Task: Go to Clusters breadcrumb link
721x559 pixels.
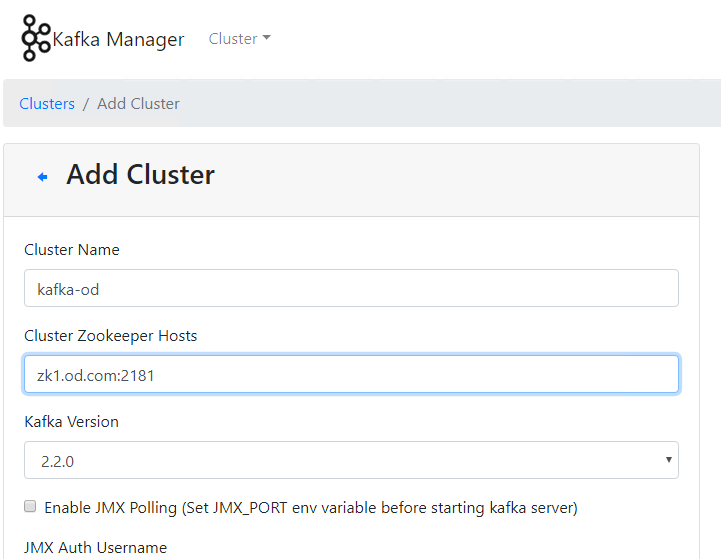Action: (47, 104)
